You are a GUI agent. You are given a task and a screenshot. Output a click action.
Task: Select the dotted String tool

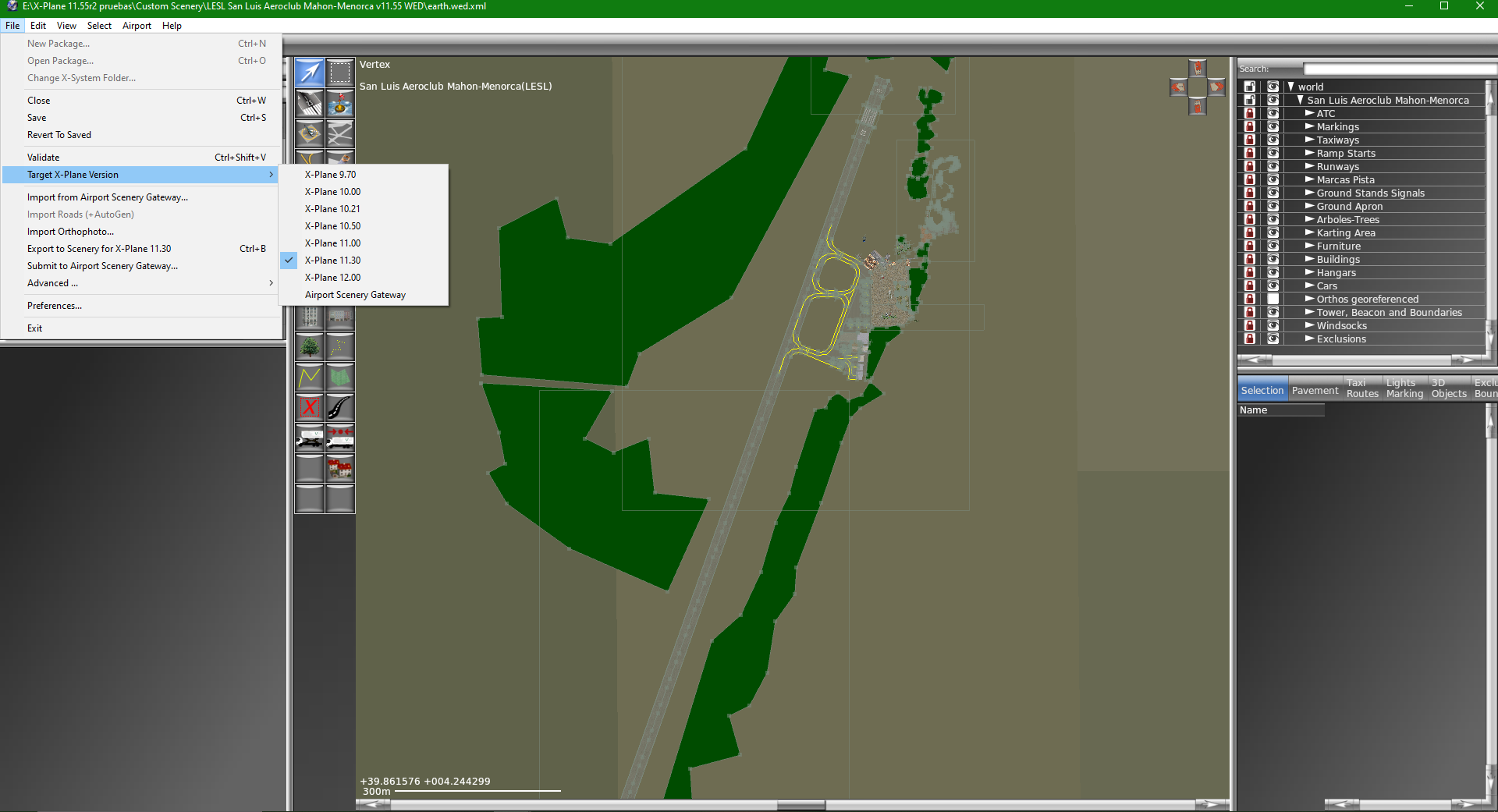340,346
